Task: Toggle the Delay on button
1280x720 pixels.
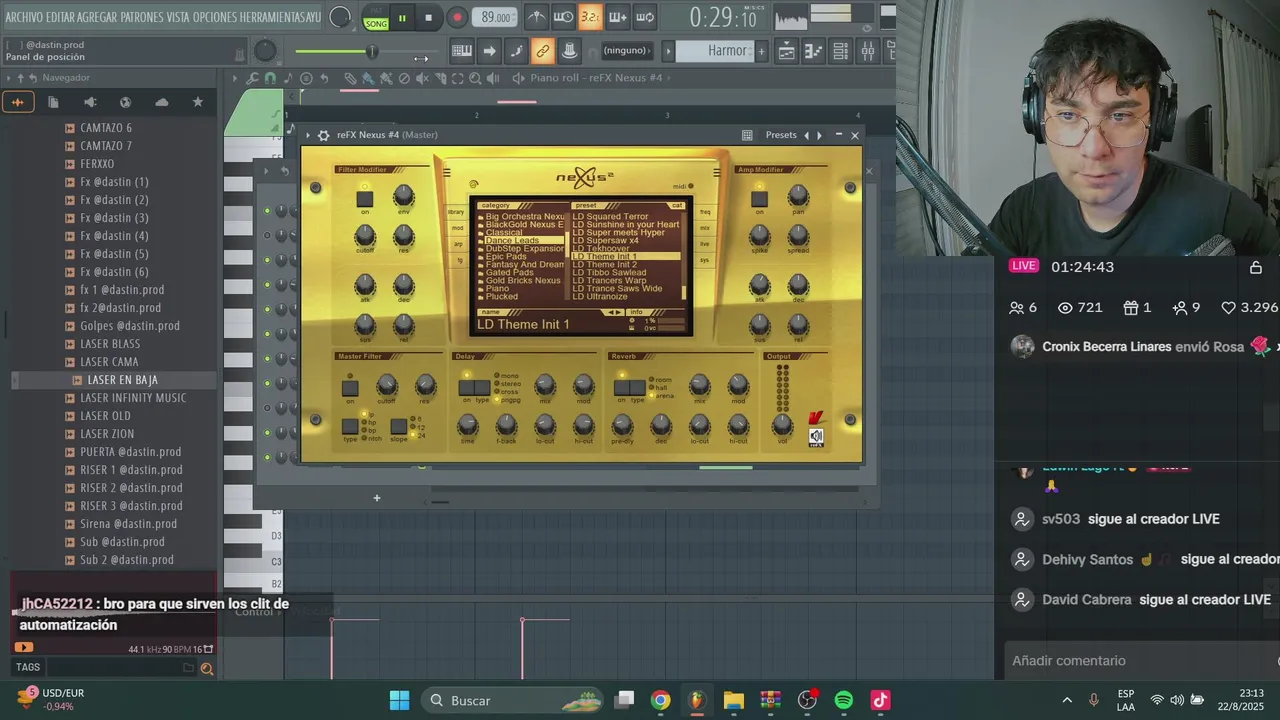Action: pyautogui.click(x=466, y=387)
